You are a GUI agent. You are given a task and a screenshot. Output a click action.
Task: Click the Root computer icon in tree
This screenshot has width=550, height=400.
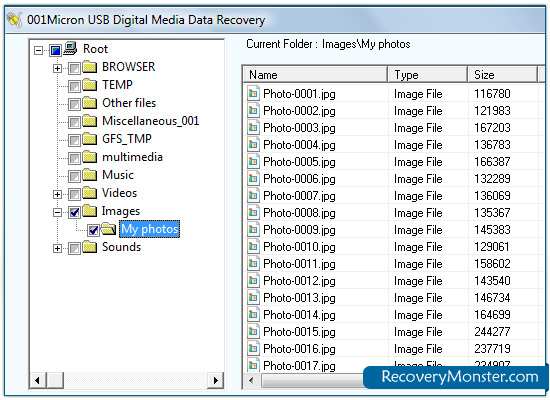tap(70, 48)
